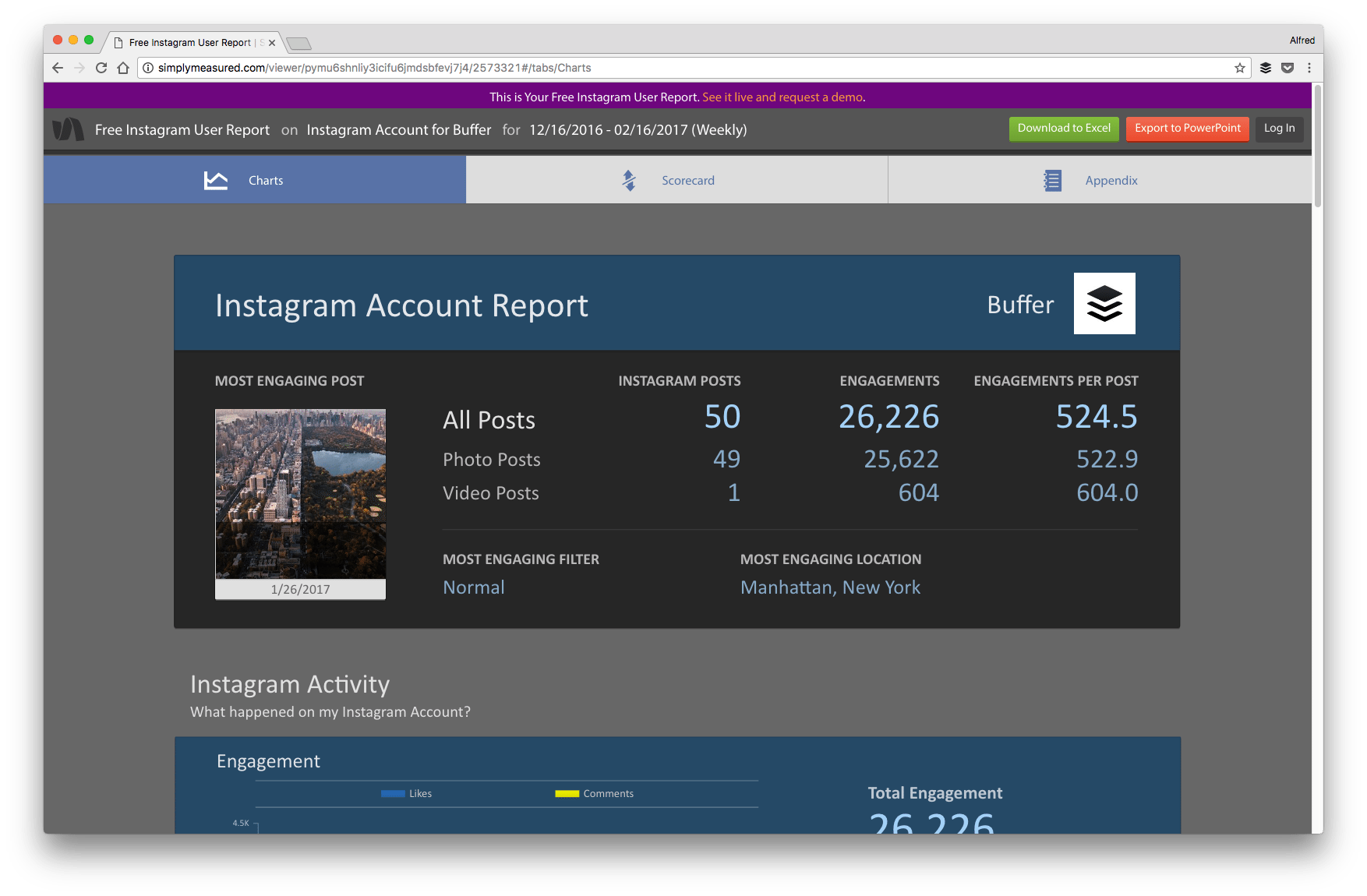The height and width of the screenshot is (896, 1367).
Task: Click the Scorecard tab arrows icon
Action: tap(629, 180)
